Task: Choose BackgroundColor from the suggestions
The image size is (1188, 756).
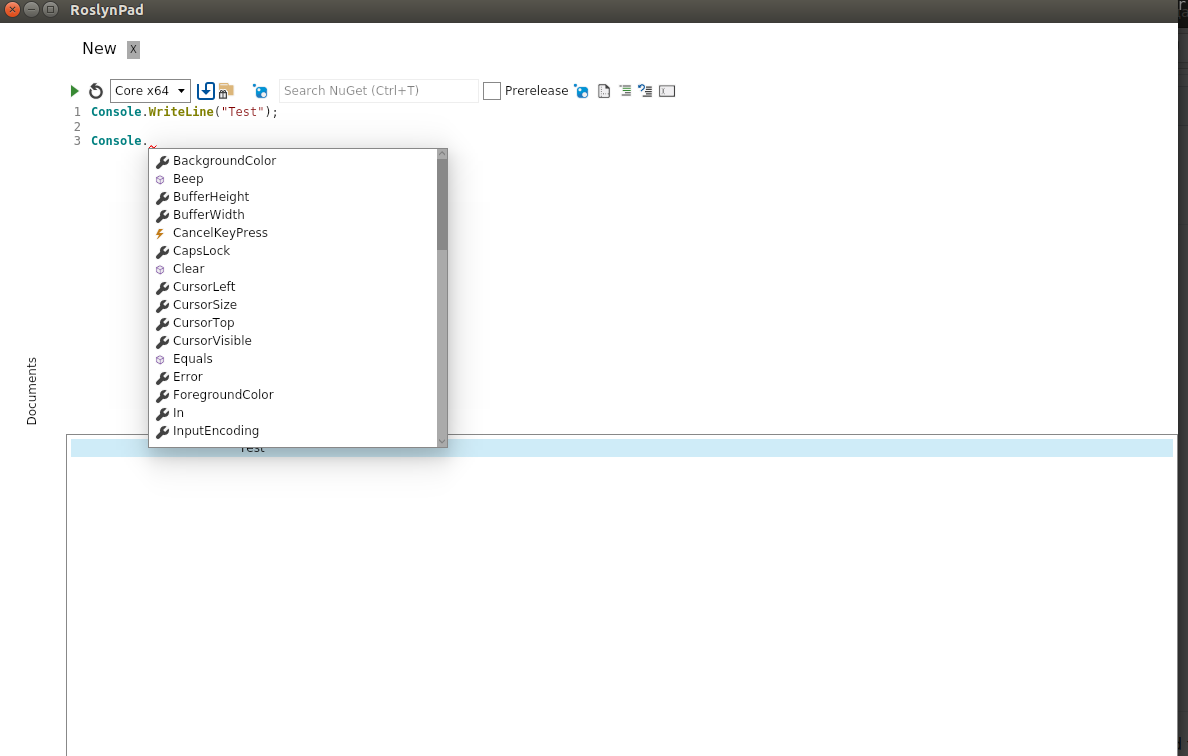Action: 224,160
